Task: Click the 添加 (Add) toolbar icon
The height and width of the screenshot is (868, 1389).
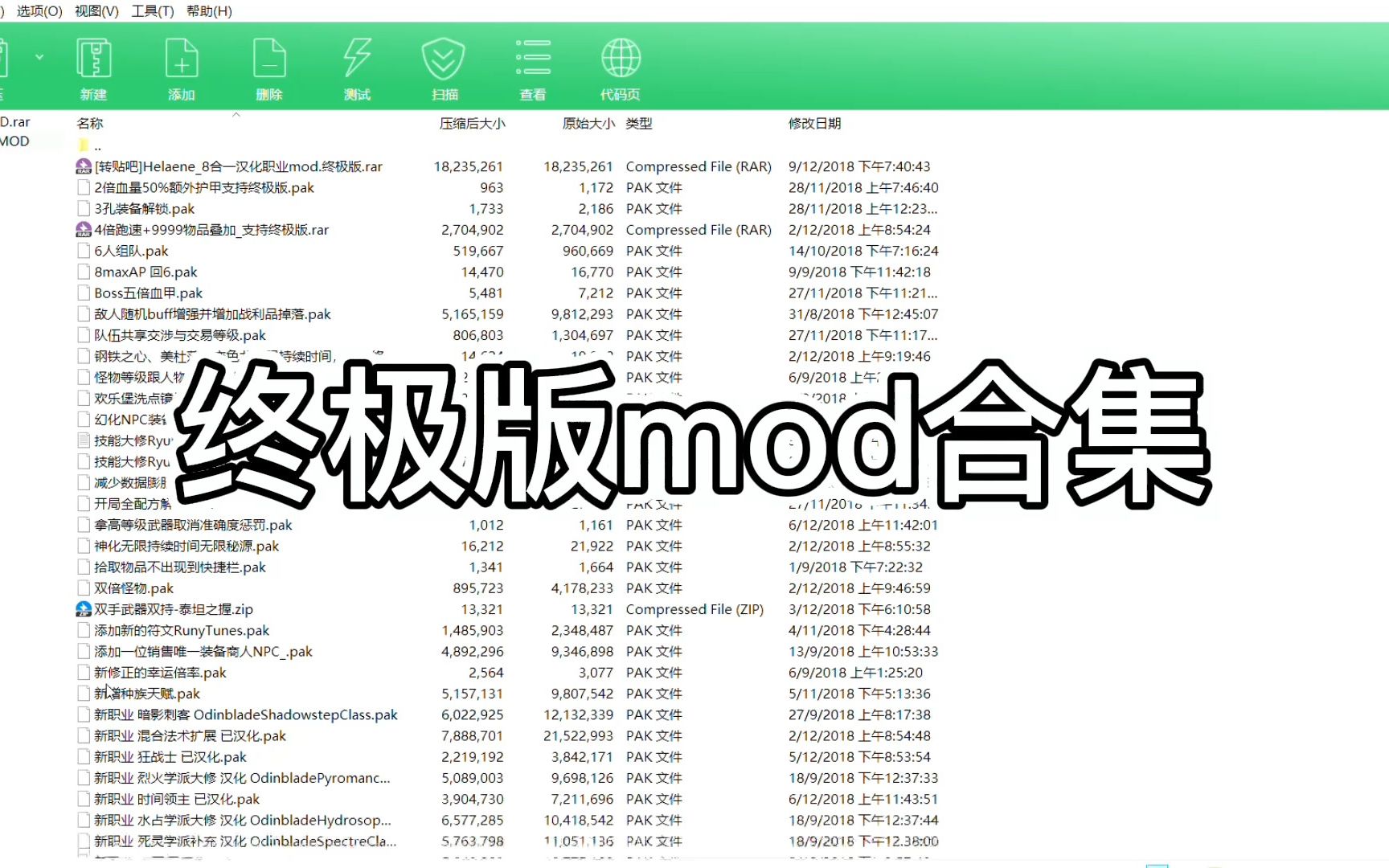Action: pyautogui.click(x=182, y=69)
